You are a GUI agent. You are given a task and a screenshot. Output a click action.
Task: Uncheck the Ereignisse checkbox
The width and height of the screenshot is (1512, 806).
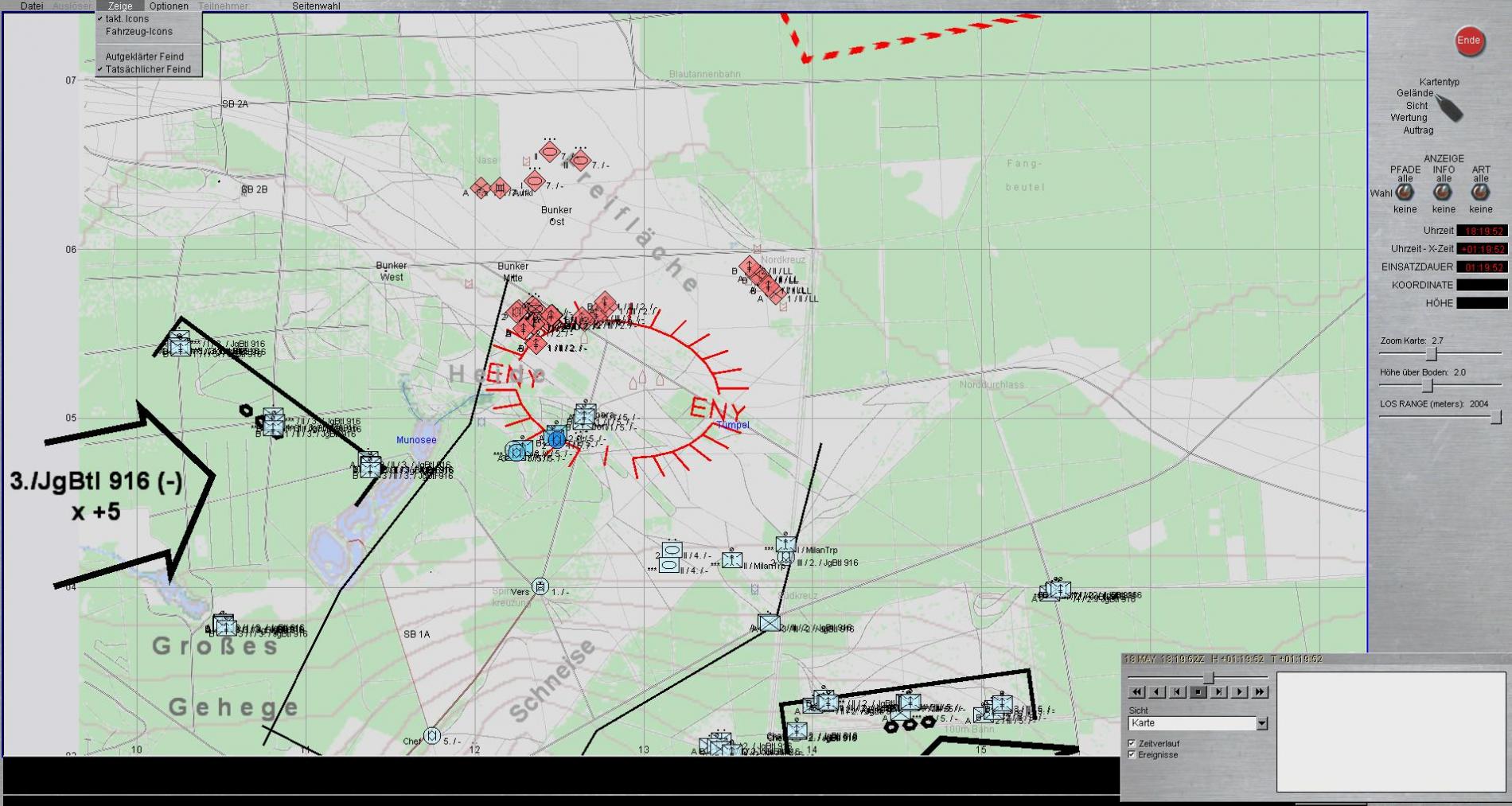click(1132, 754)
